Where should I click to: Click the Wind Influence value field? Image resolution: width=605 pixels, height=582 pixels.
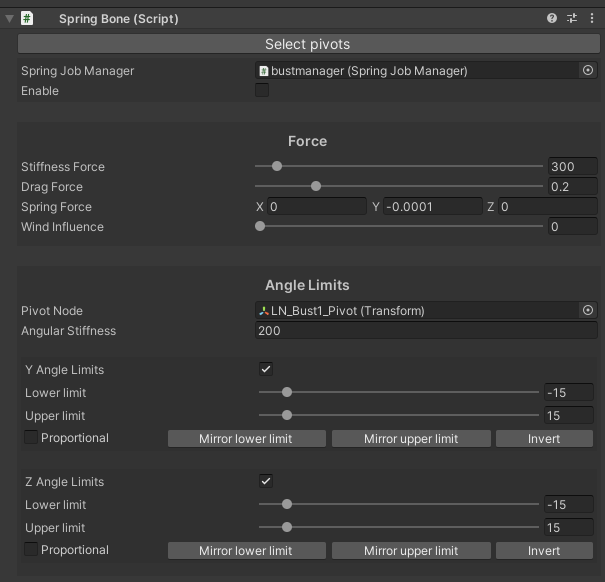click(x=573, y=227)
